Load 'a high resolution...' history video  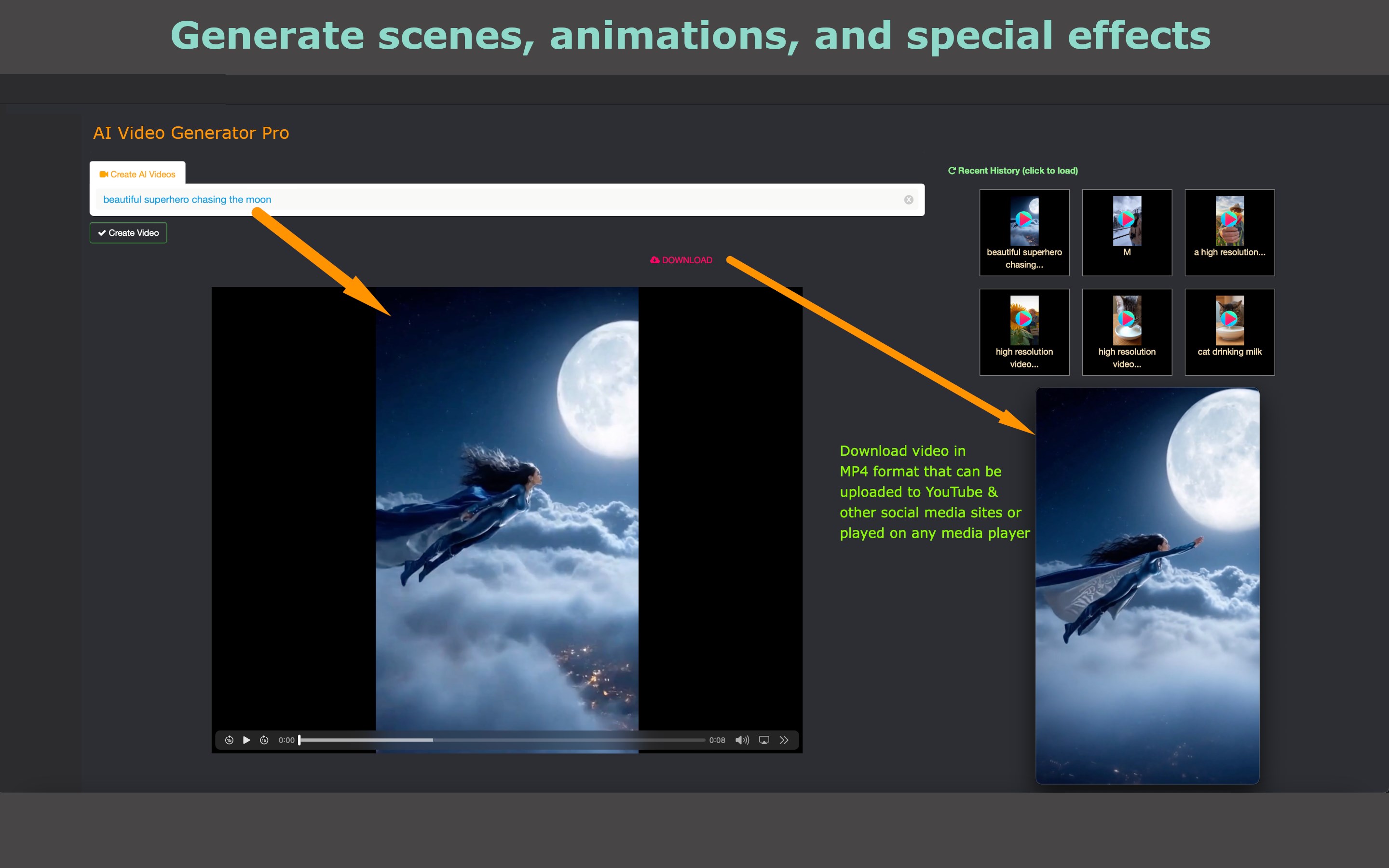point(1229,232)
